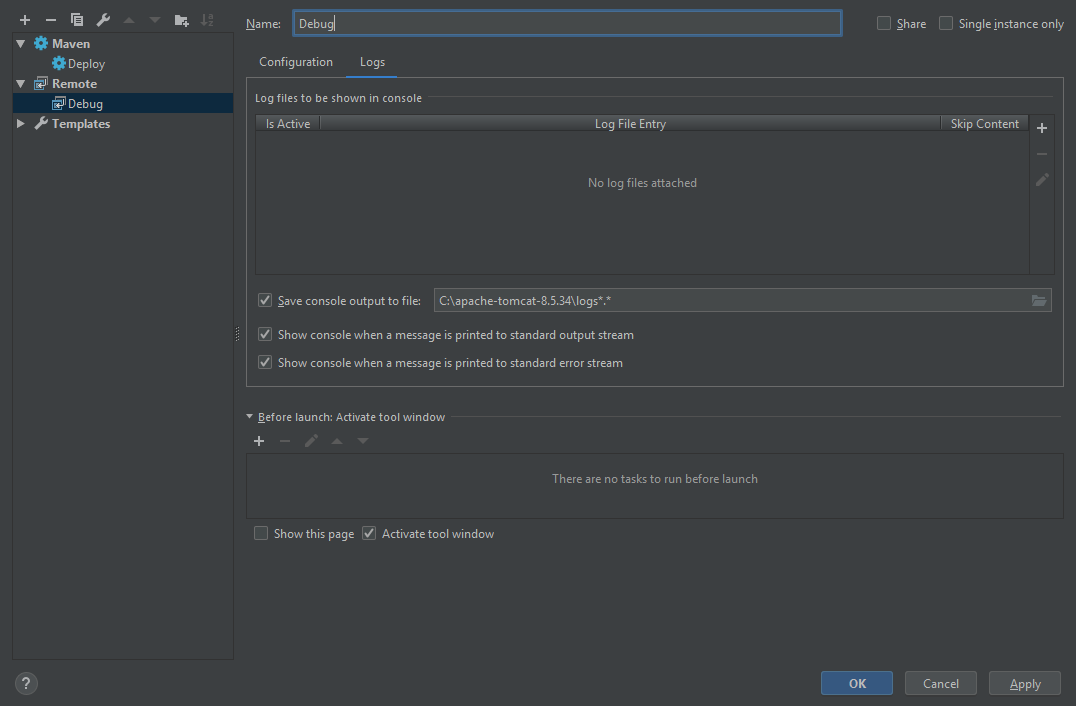Open Edit Templates via the wrench icon
The image size is (1076, 706).
coord(101,18)
